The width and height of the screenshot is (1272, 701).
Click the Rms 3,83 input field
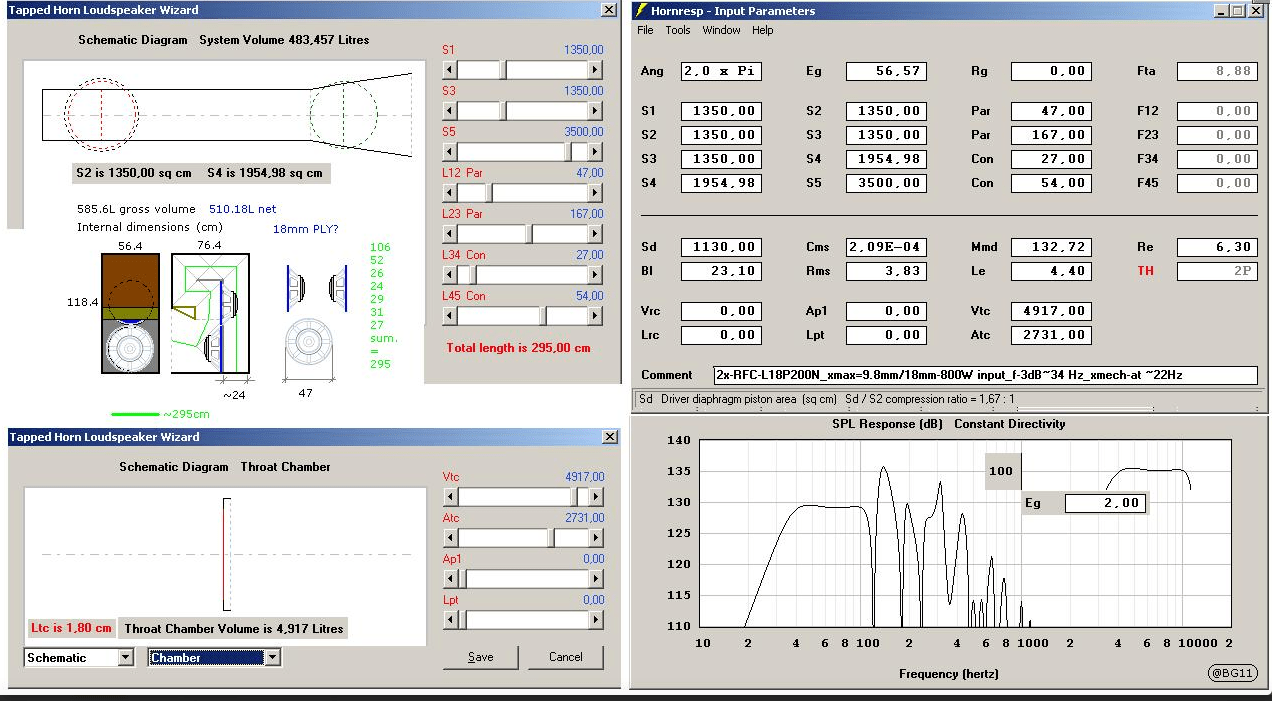886,271
